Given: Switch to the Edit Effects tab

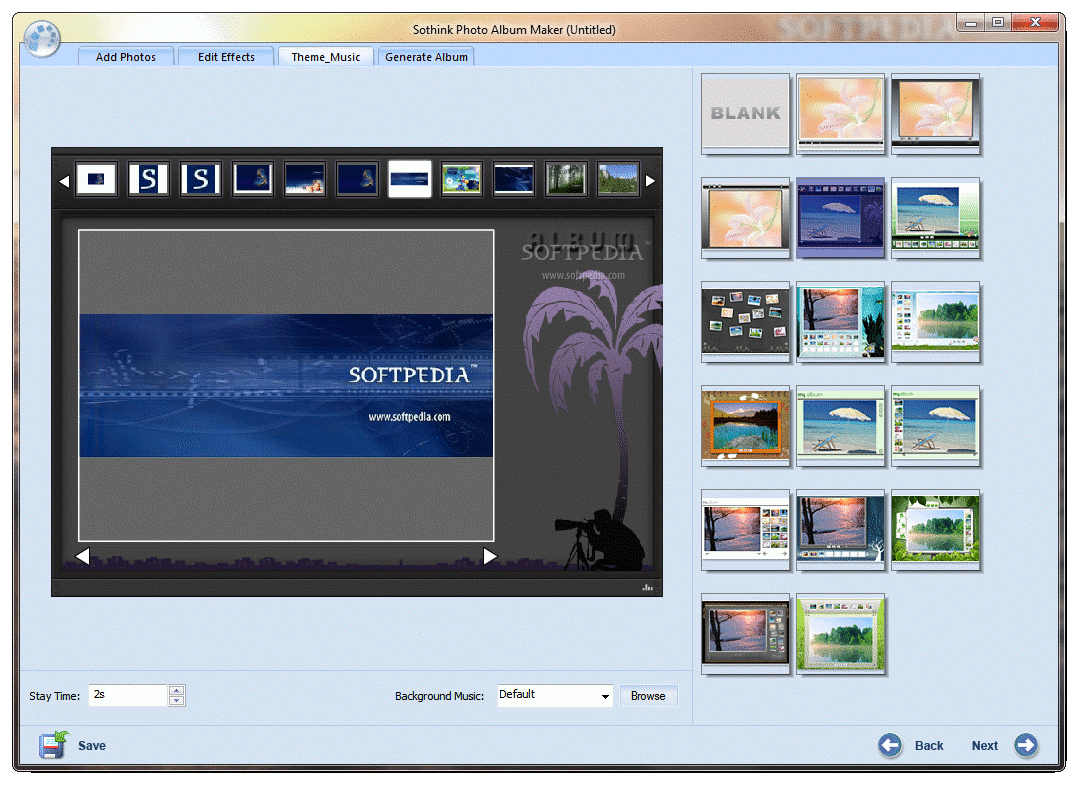Looking at the screenshot, I should [226, 57].
